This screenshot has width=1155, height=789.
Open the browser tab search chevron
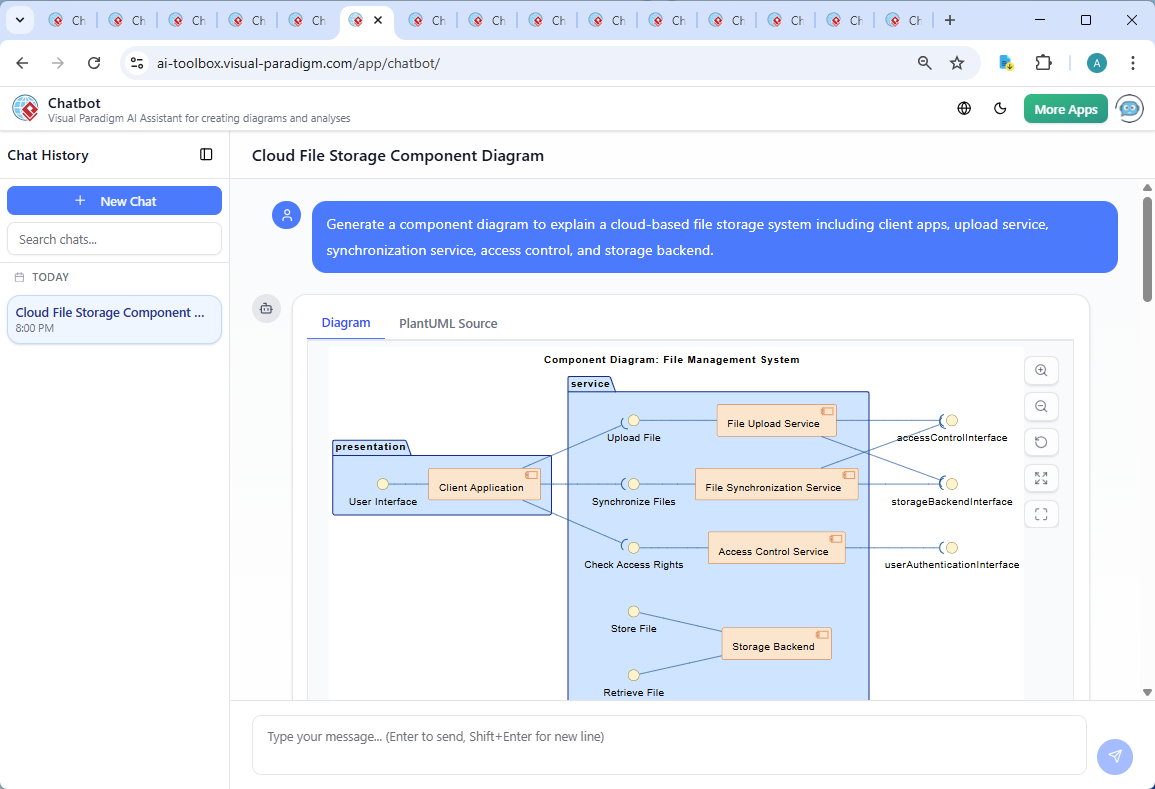pyautogui.click(x=19, y=19)
